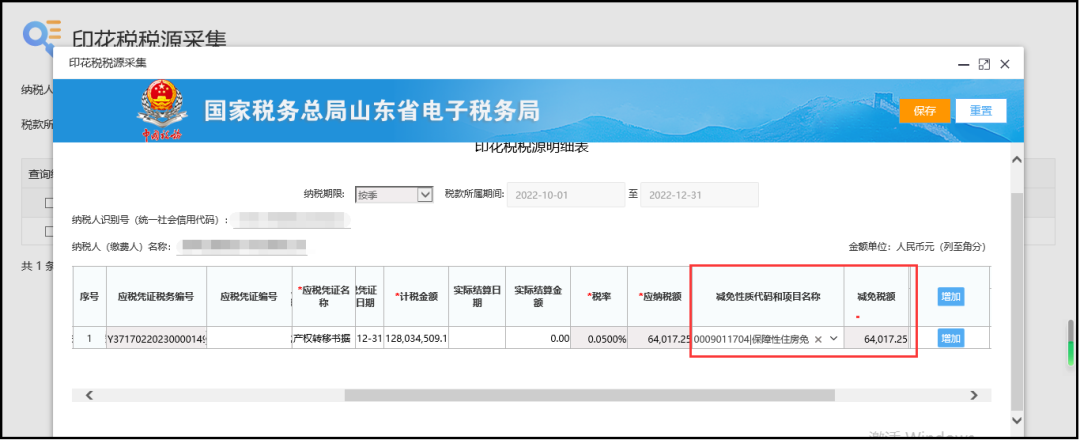
Task: Minimize the 印花税税源采集 dialog
Action: tap(964, 64)
